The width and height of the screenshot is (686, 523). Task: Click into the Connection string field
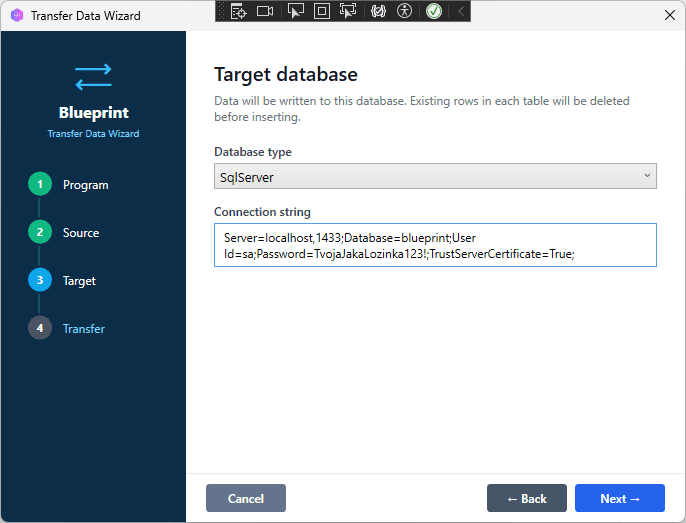coord(435,245)
